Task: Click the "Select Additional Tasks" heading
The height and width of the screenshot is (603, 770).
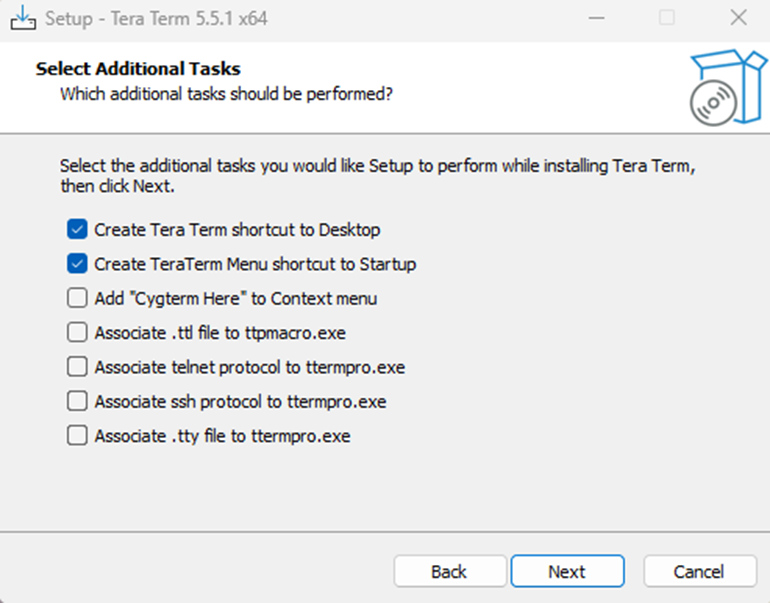Action: click(x=138, y=69)
